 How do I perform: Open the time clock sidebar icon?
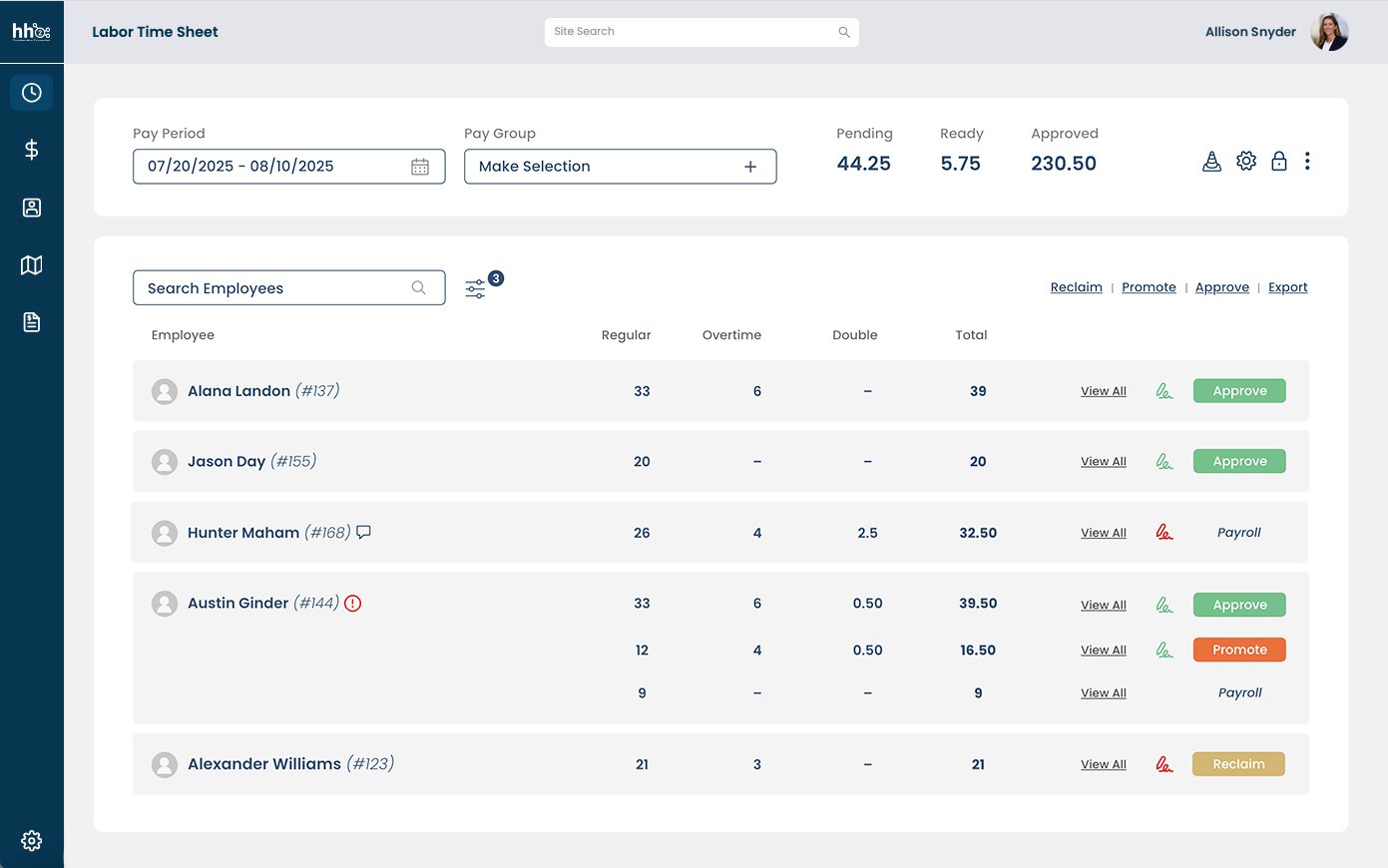32,93
